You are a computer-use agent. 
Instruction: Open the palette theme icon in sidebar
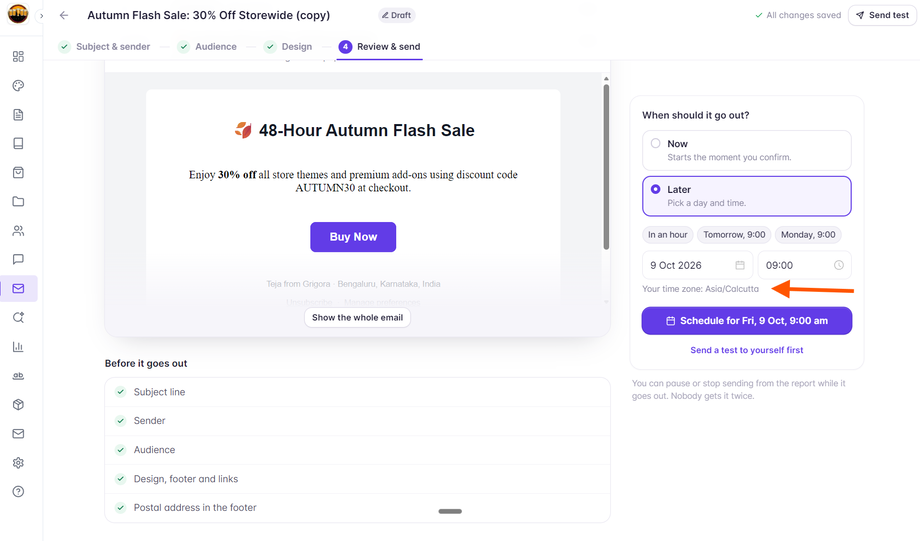(18, 86)
